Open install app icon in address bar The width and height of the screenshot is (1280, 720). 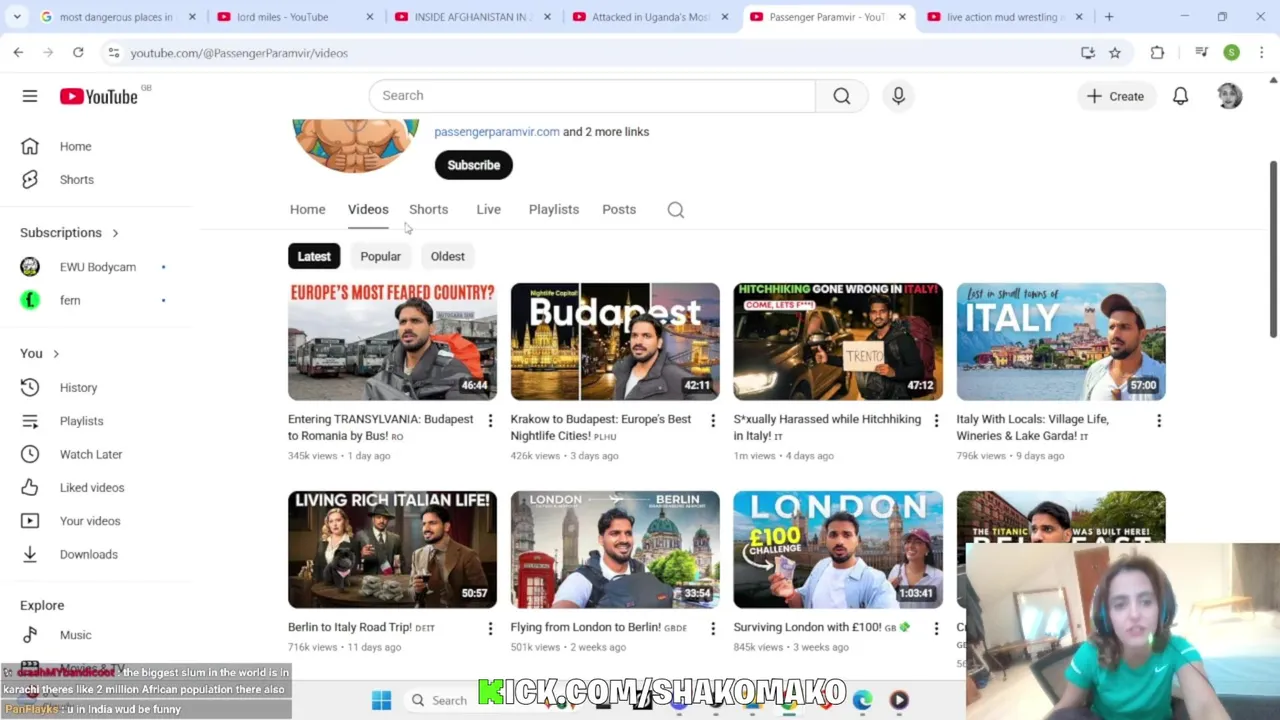[x=1088, y=53]
